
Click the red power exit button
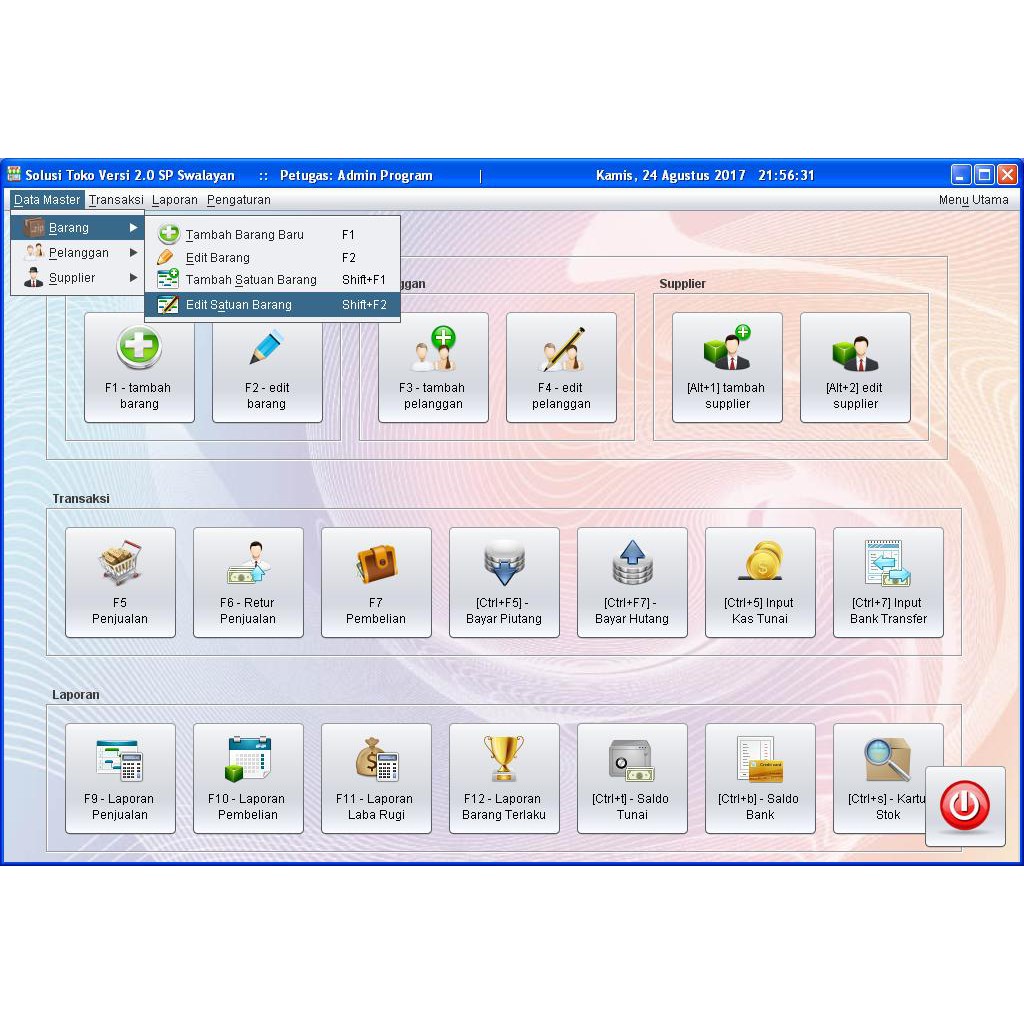pyautogui.click(x=965, y=806)
